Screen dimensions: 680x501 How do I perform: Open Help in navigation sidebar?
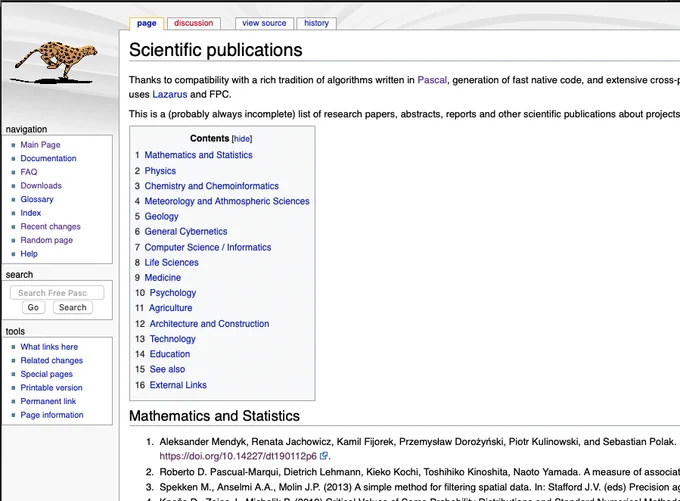click(29, 254)
